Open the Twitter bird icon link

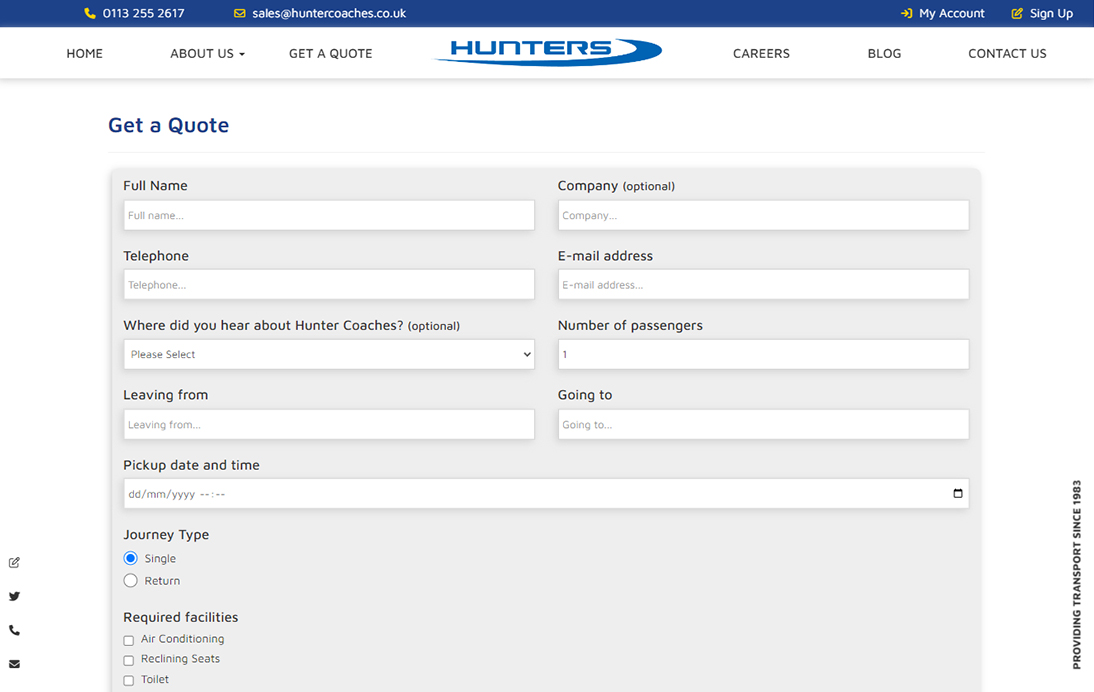[x=14, y=597]
